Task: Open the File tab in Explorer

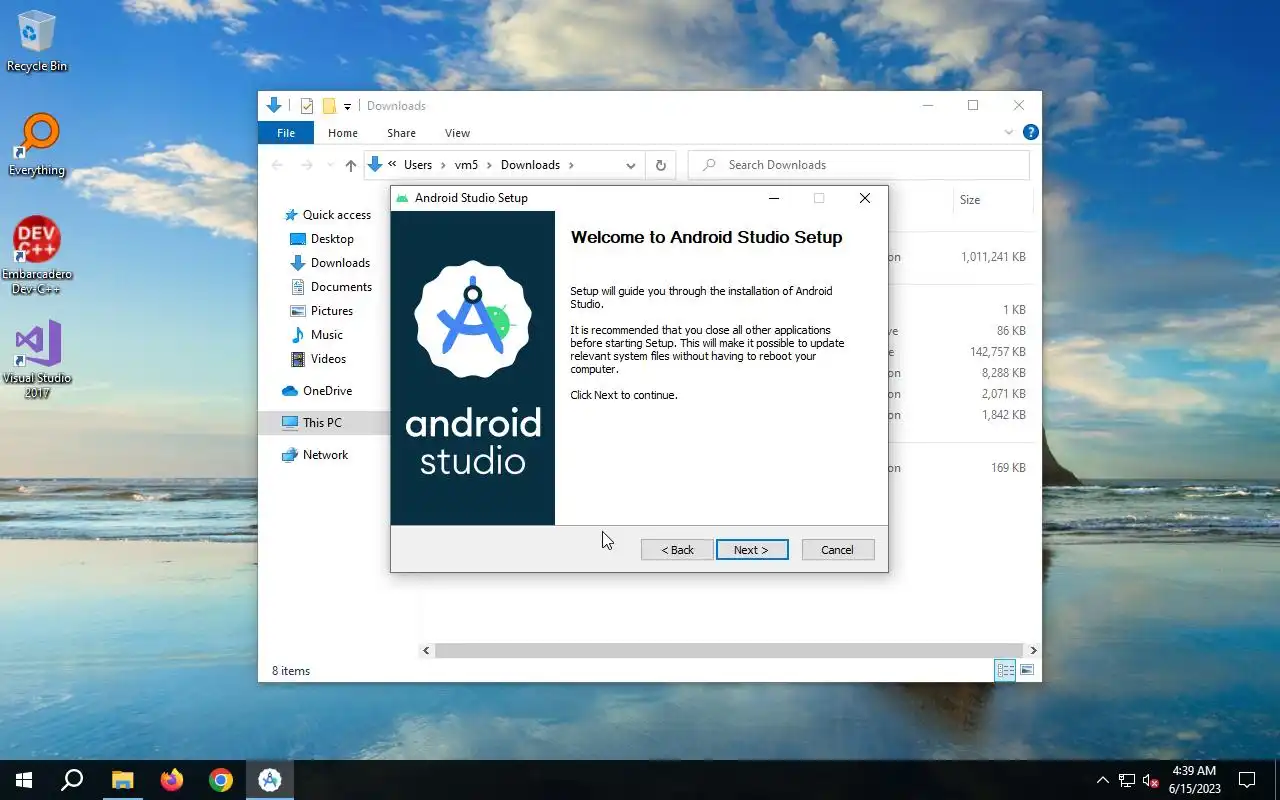Action: 286,133
